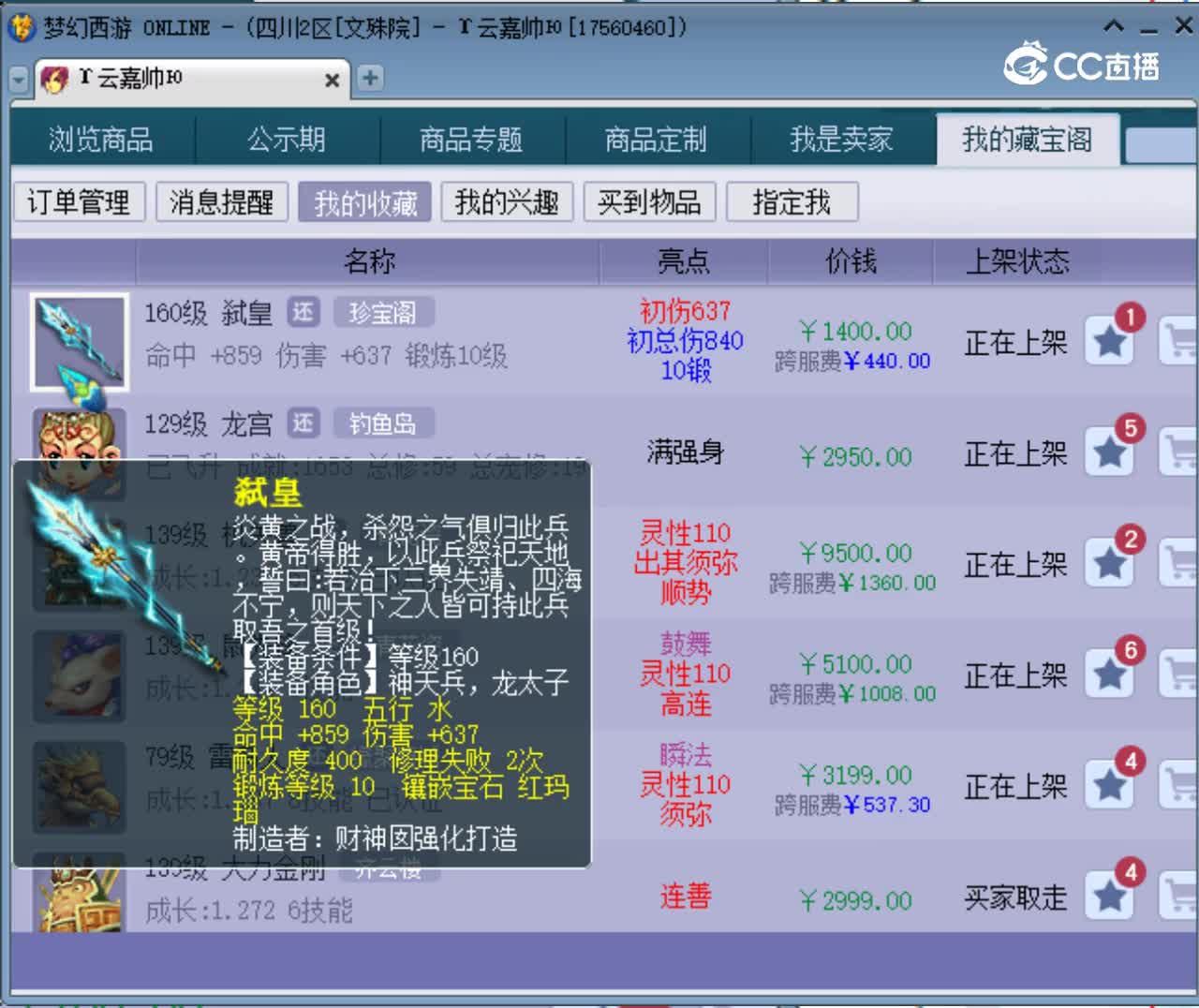The height and width of the screenshot is (1008, 1199).
Task: Click the favorite star on ¥5100.00 row
Action: tap(1110, 674)
